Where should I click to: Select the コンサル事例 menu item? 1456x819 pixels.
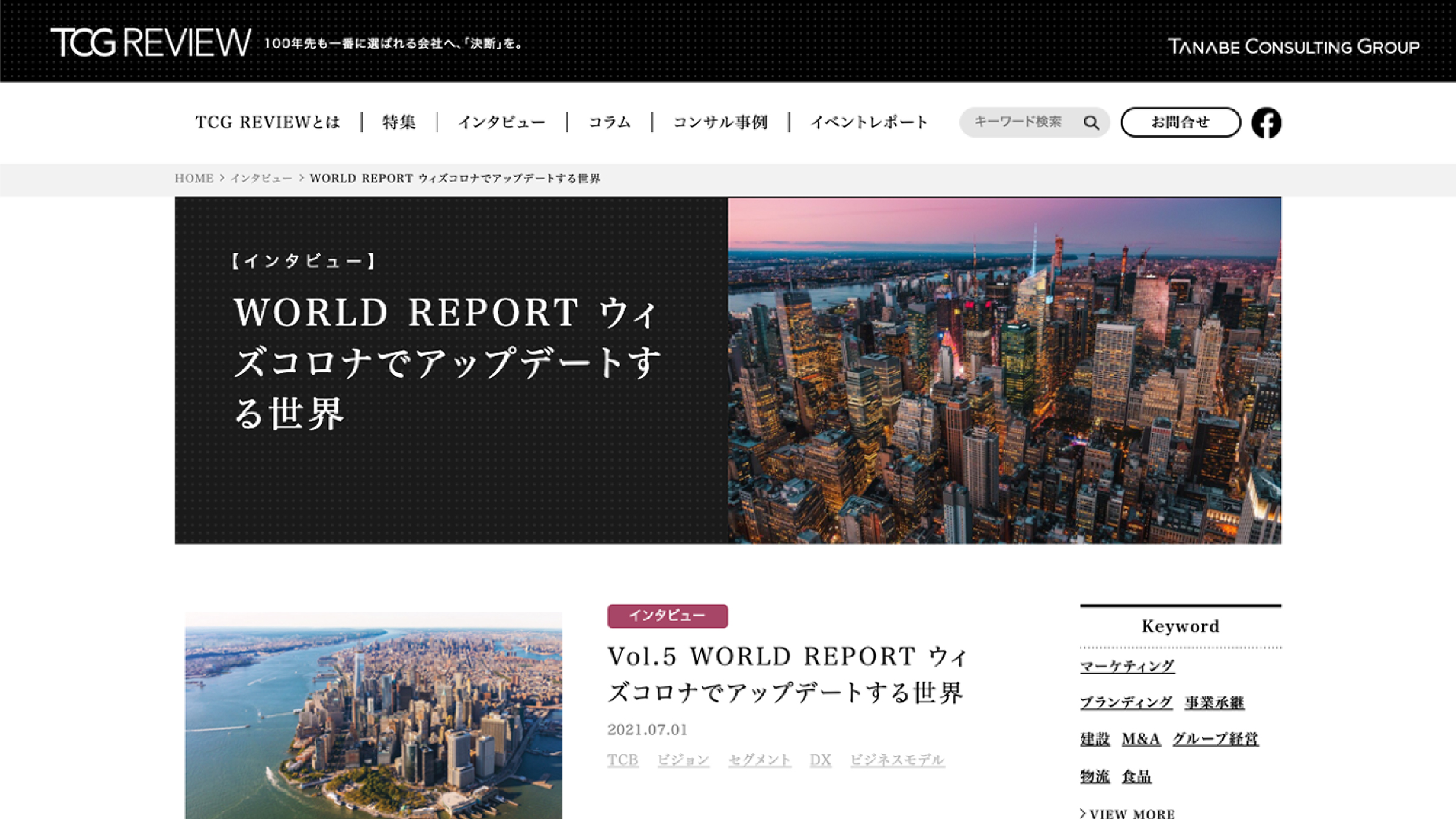point(721,123)
